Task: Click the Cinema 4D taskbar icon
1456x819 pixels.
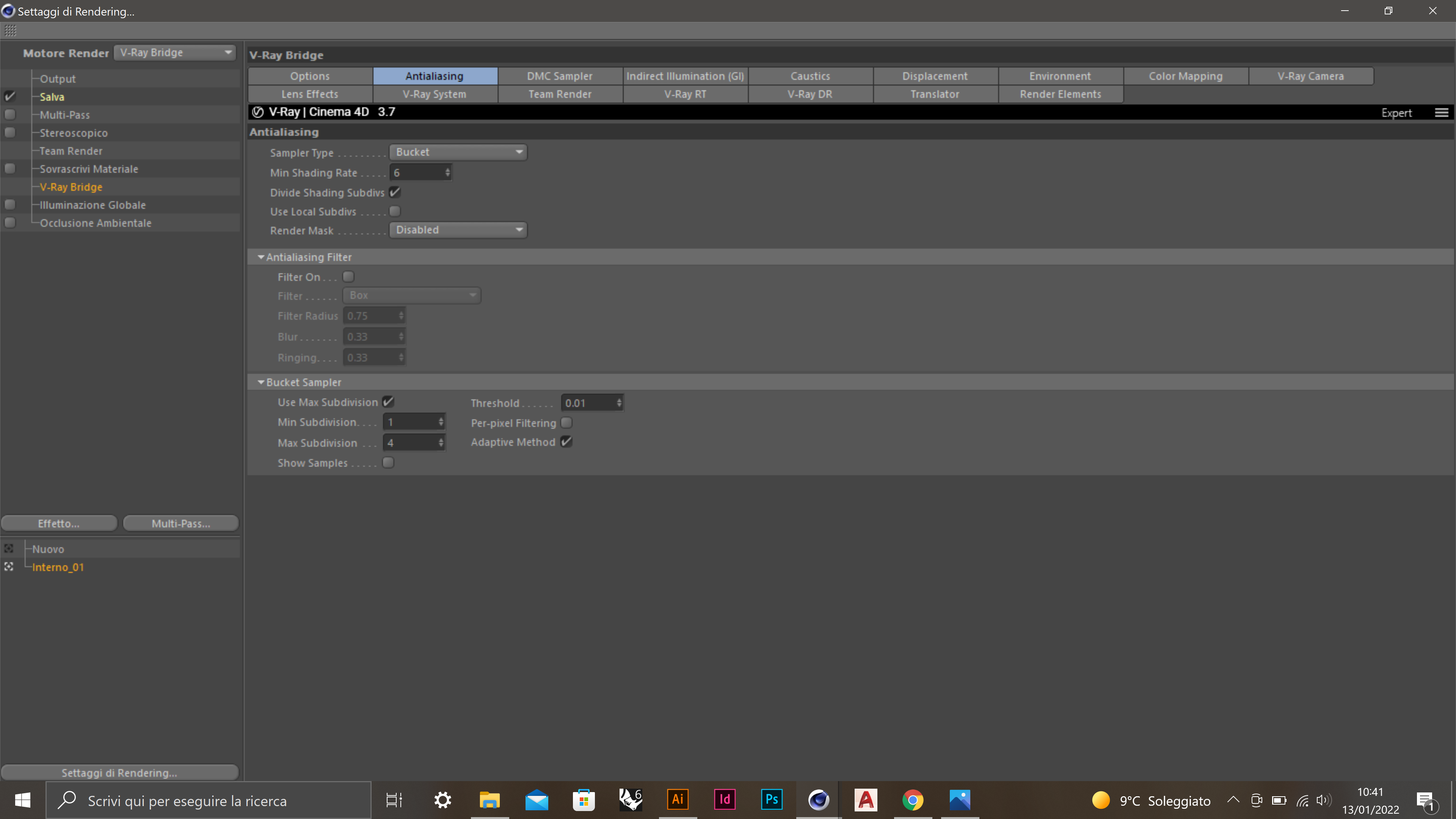Action: pos(819,800)
